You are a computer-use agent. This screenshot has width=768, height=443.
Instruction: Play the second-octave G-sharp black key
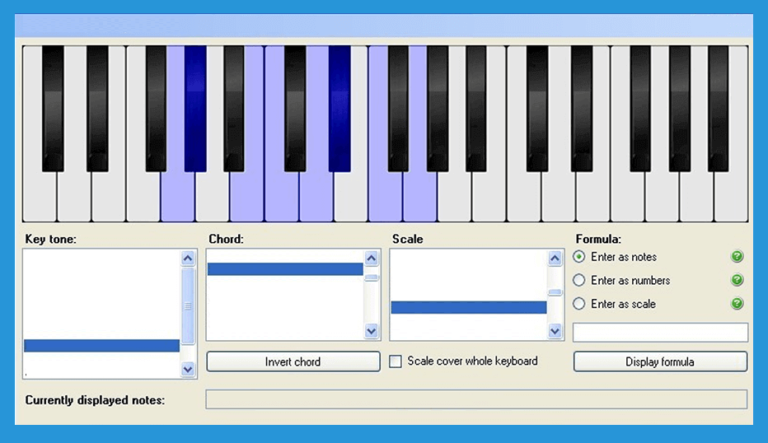coord(437,109)
